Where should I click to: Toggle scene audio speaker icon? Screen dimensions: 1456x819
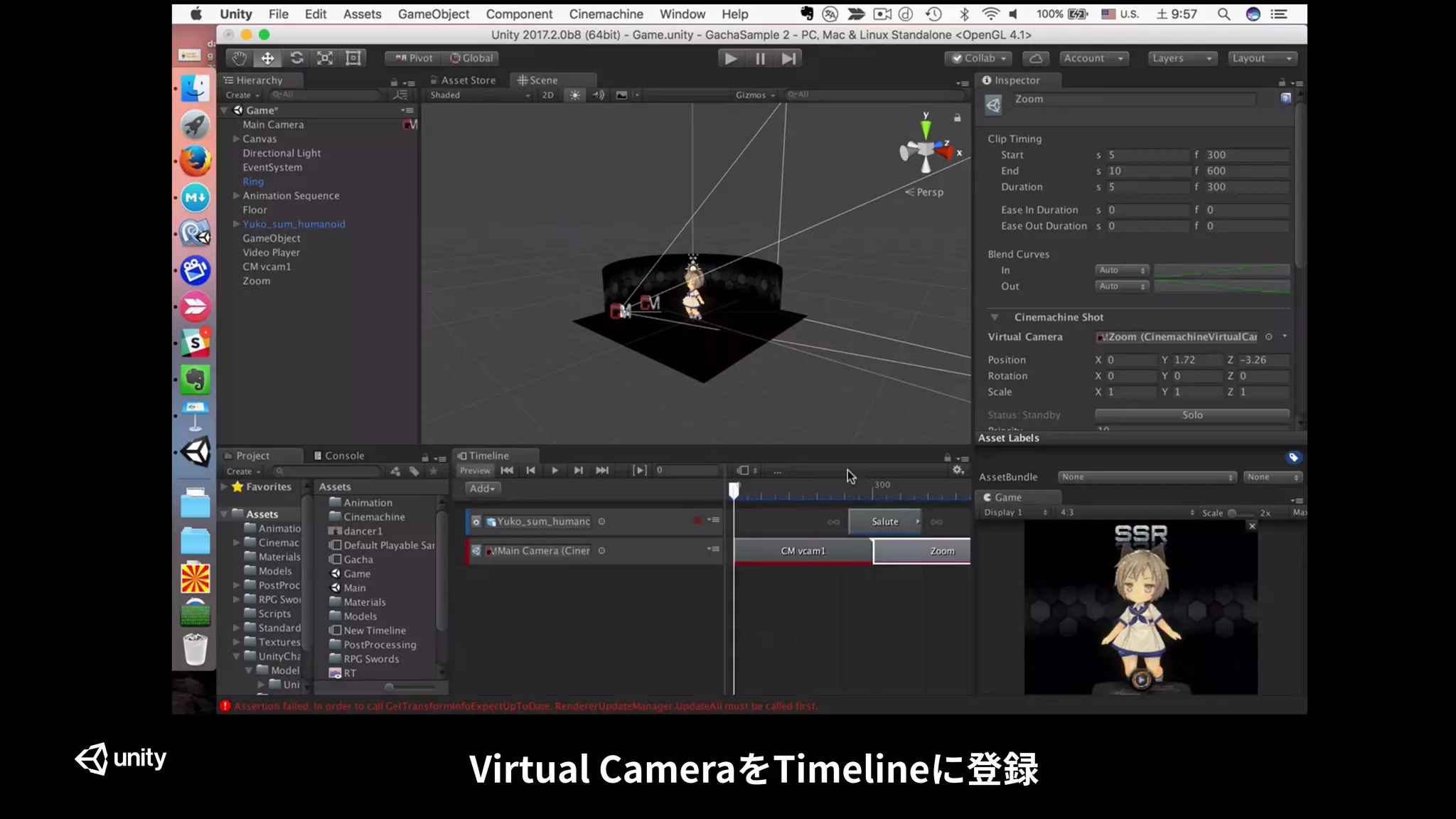(x=598, y=95)
